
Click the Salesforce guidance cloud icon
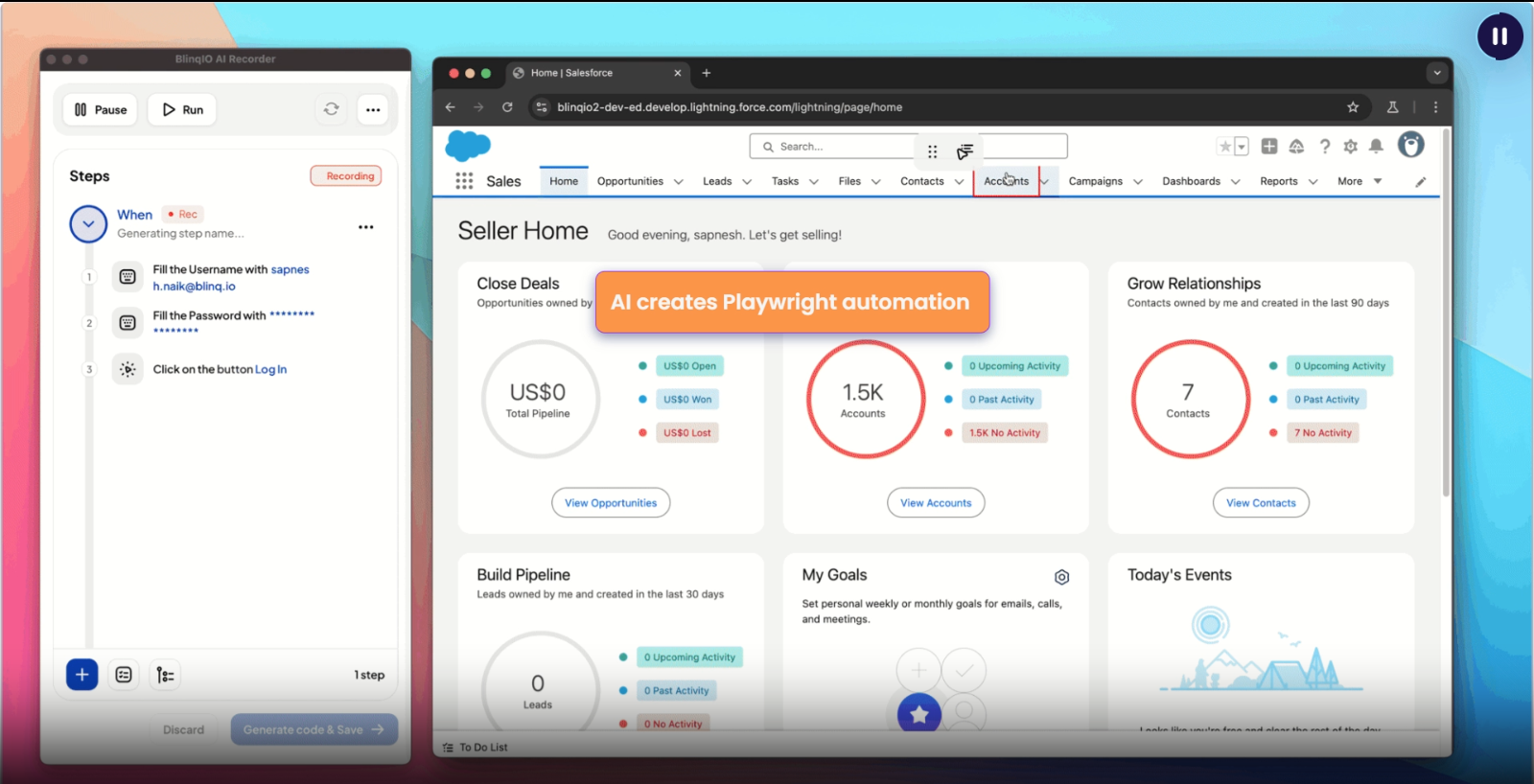coord(1296,146)
